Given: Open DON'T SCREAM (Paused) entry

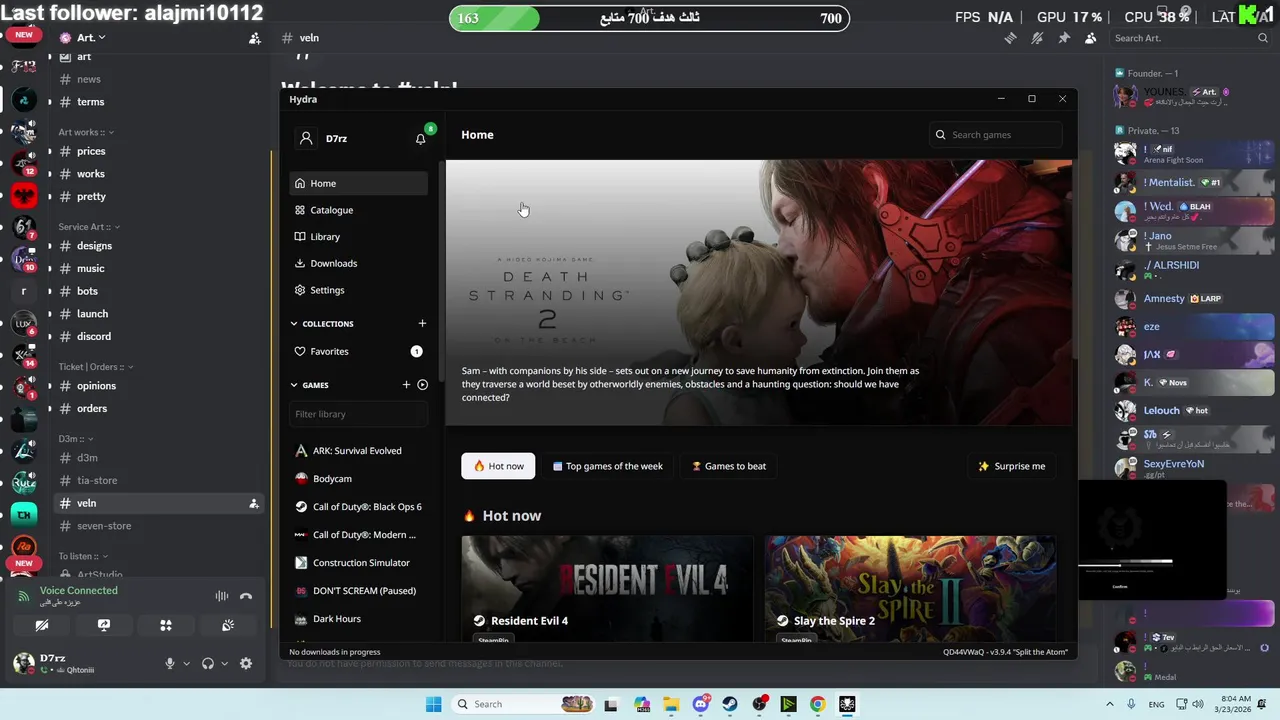Looking at the screenshot, I should pyautogui.click(x=359, y=591).
